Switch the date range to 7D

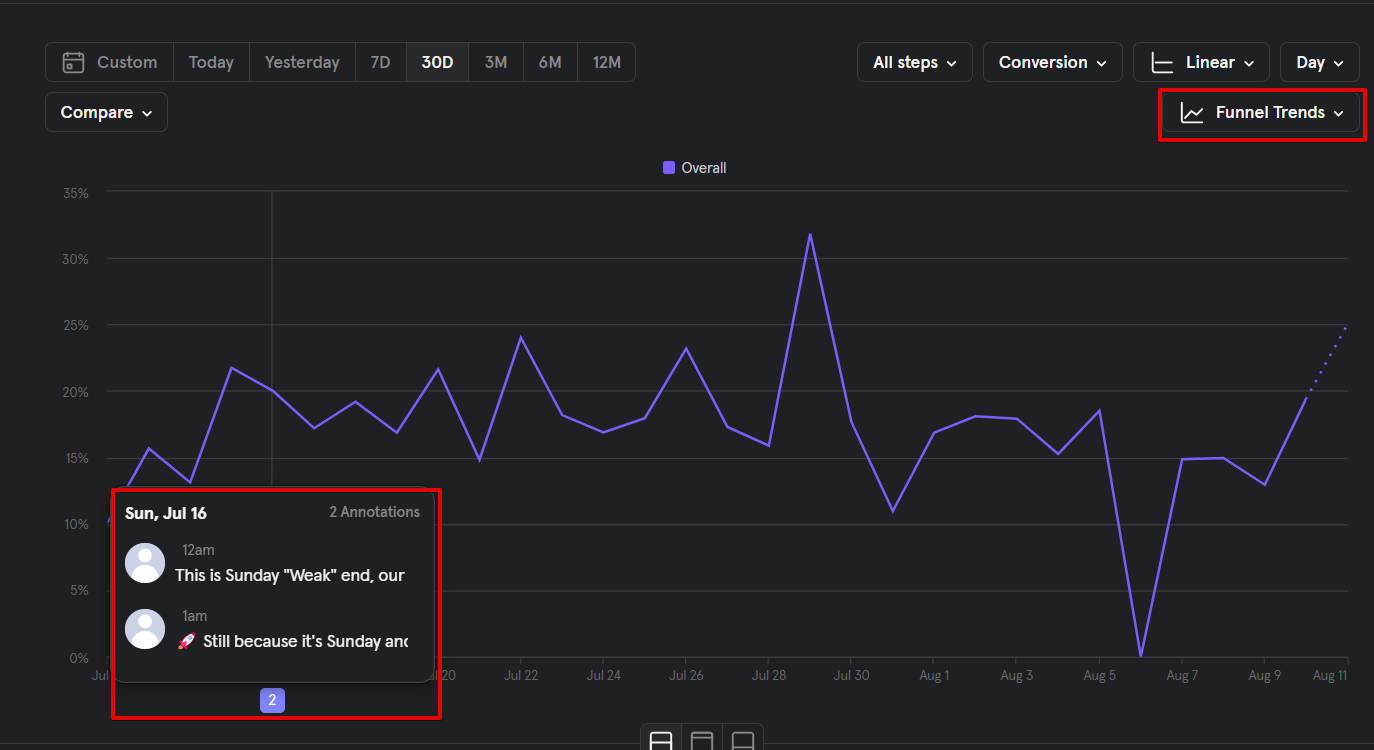point(380,61)
